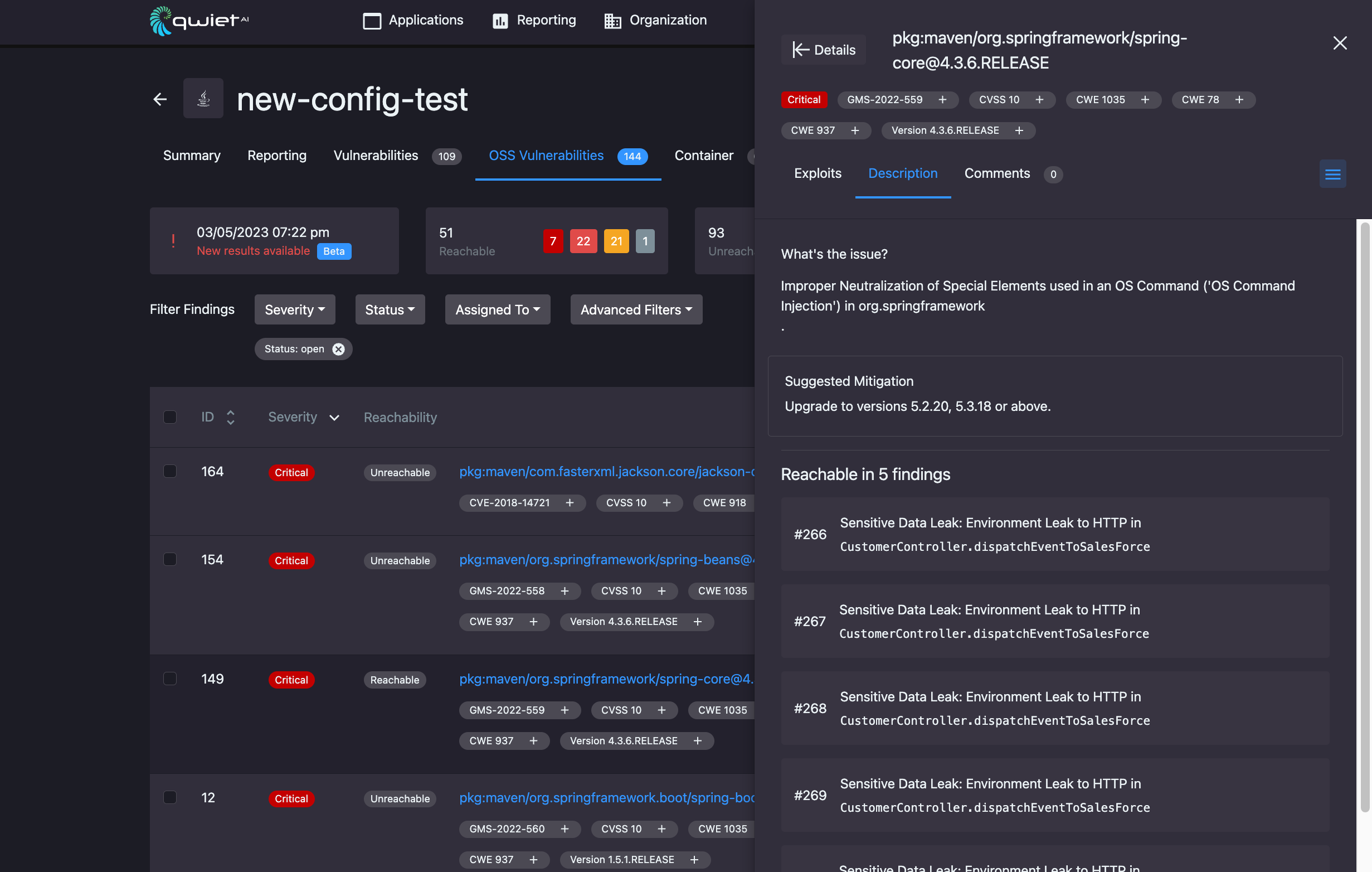The height and width of the screenshot is (872, 1372).
Task: Expand the Advanced Filters dropdown
Action: coord(636,309)
